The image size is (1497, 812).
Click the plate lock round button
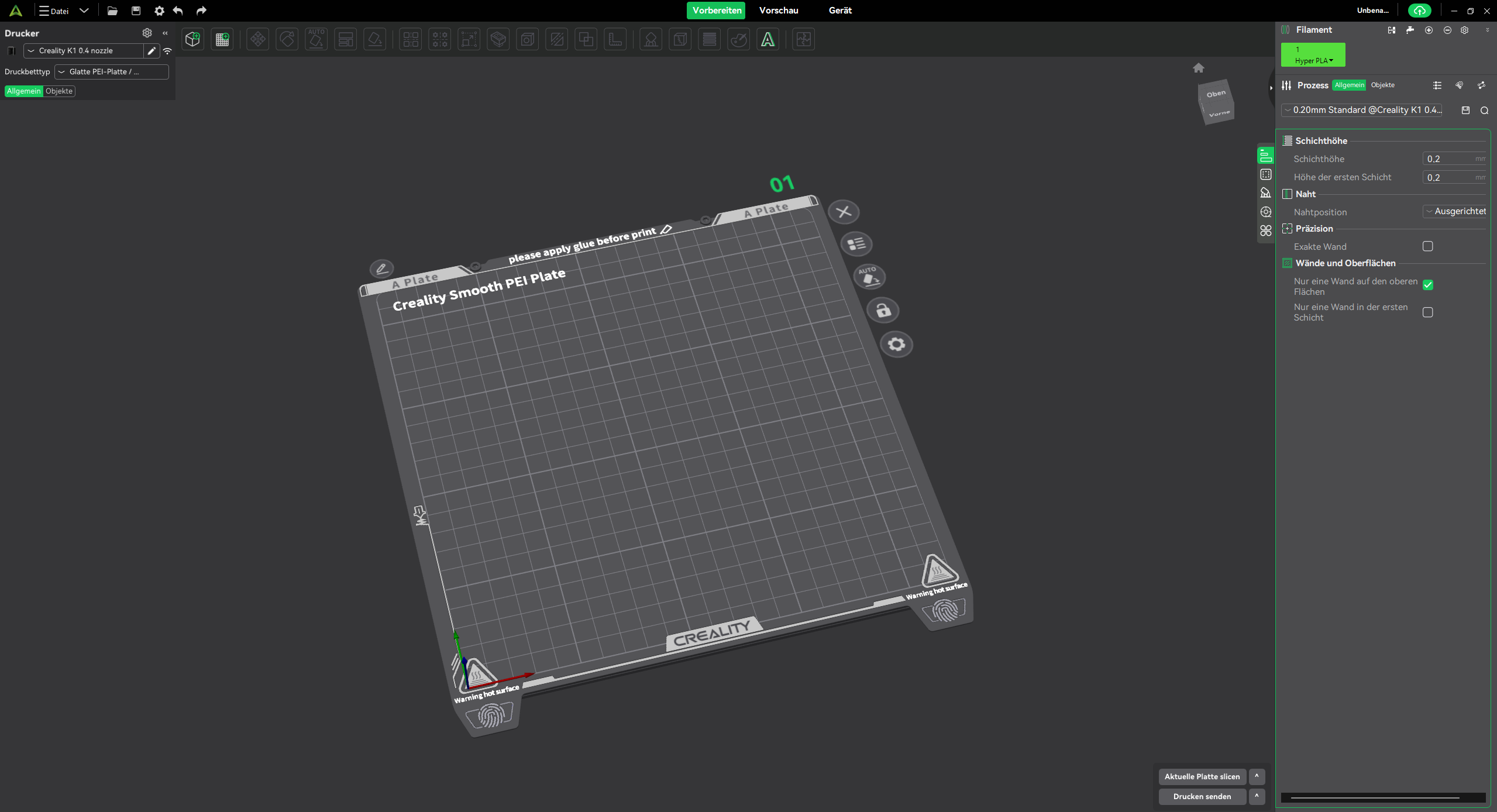click(883, 310)
